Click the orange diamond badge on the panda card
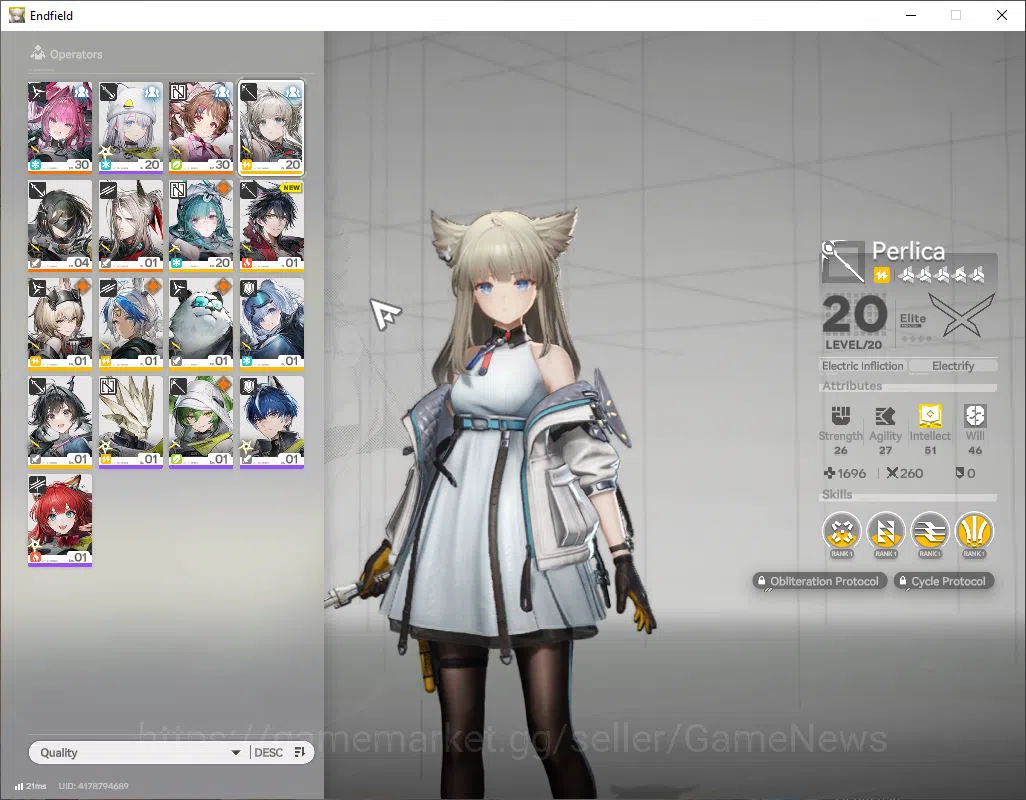This screenshot has width=1026, height=800. click(x=223, y=287)
